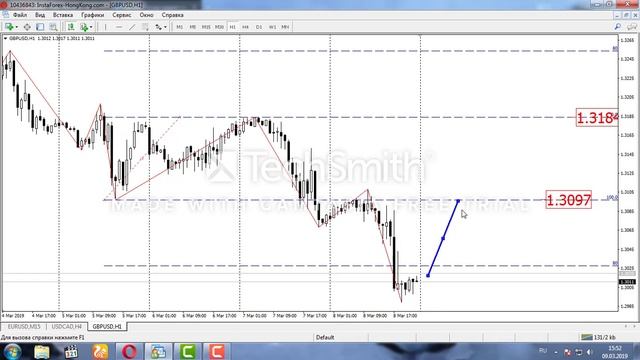The image size is (640, 360).
Task: Open the Opera browser taskbar icon
Action: click(129, 351)
